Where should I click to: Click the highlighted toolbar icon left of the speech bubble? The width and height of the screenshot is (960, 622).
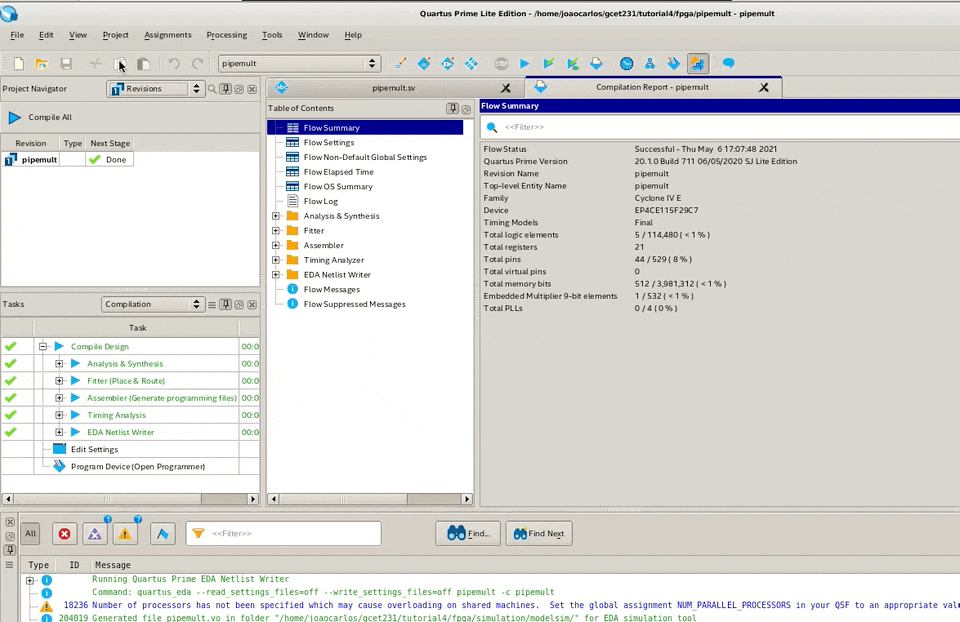697,63
